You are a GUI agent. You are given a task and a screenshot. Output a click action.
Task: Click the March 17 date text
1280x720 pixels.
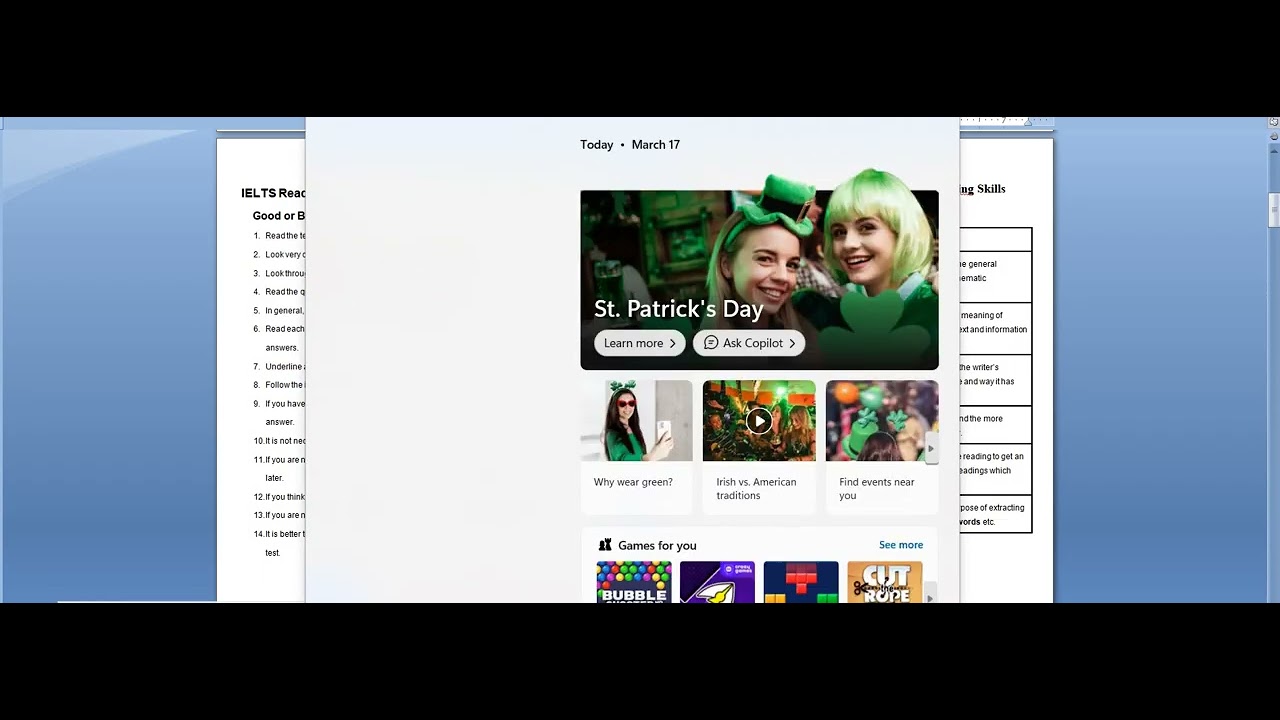[x=656, y=145]
